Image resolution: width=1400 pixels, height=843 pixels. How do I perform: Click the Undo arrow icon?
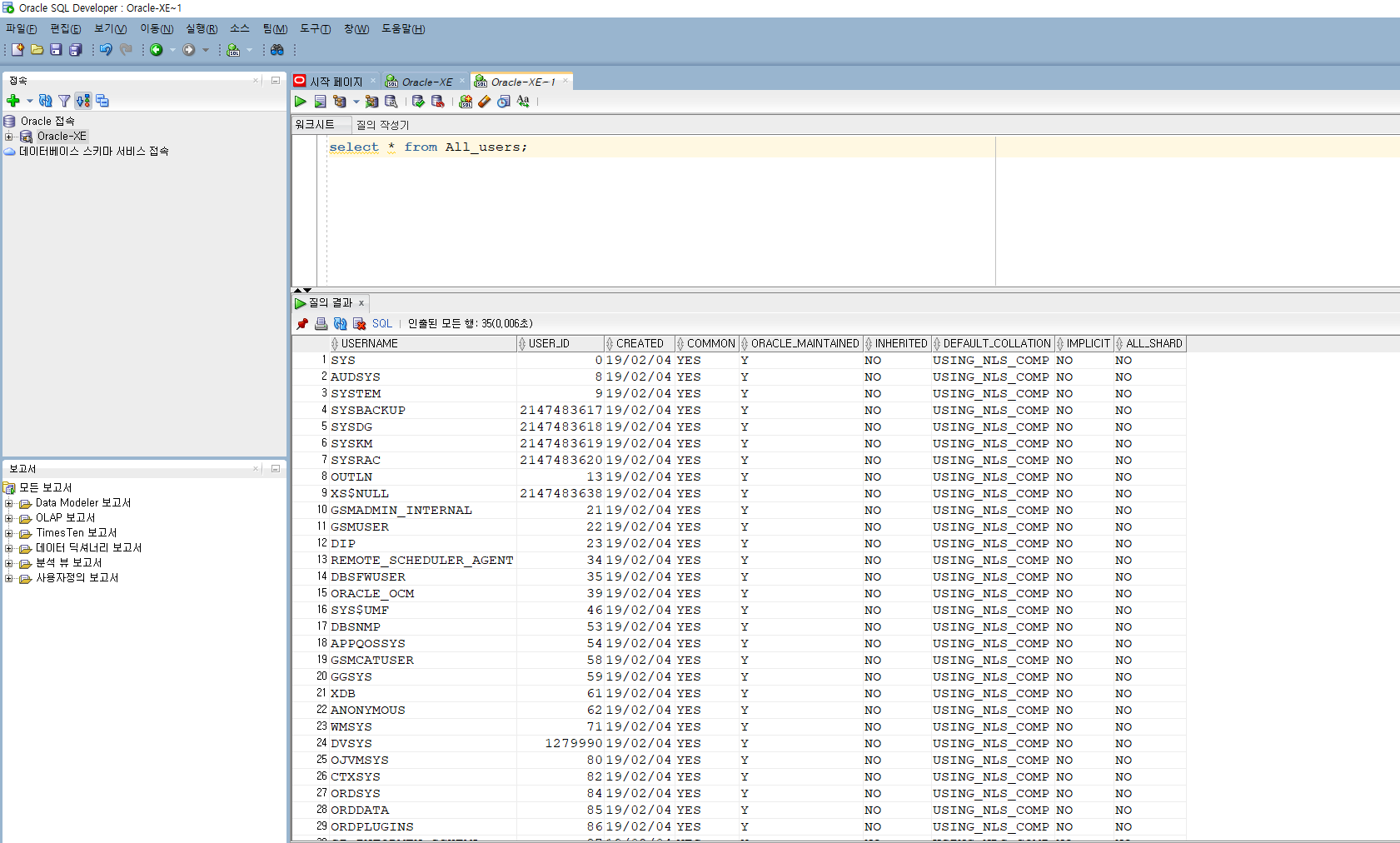[106, 50]
